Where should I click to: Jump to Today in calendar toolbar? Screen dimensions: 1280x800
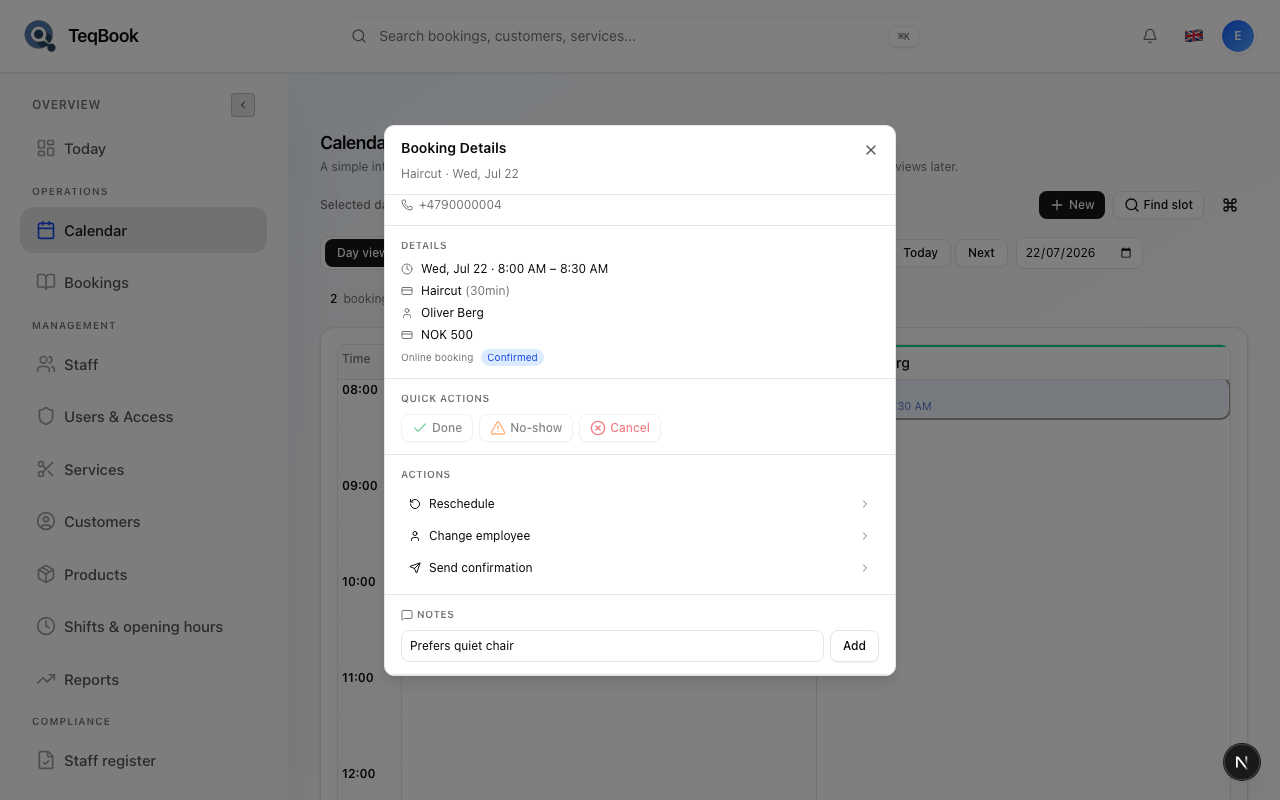coord(920,253)
